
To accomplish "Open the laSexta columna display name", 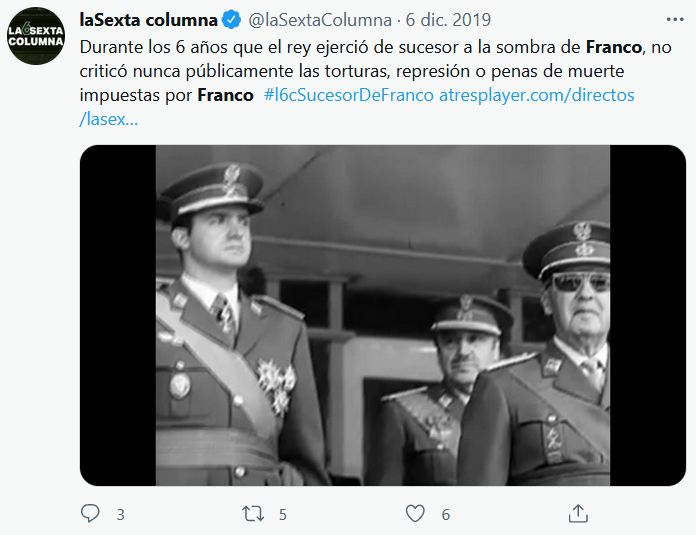I will [x=148, y=20].
